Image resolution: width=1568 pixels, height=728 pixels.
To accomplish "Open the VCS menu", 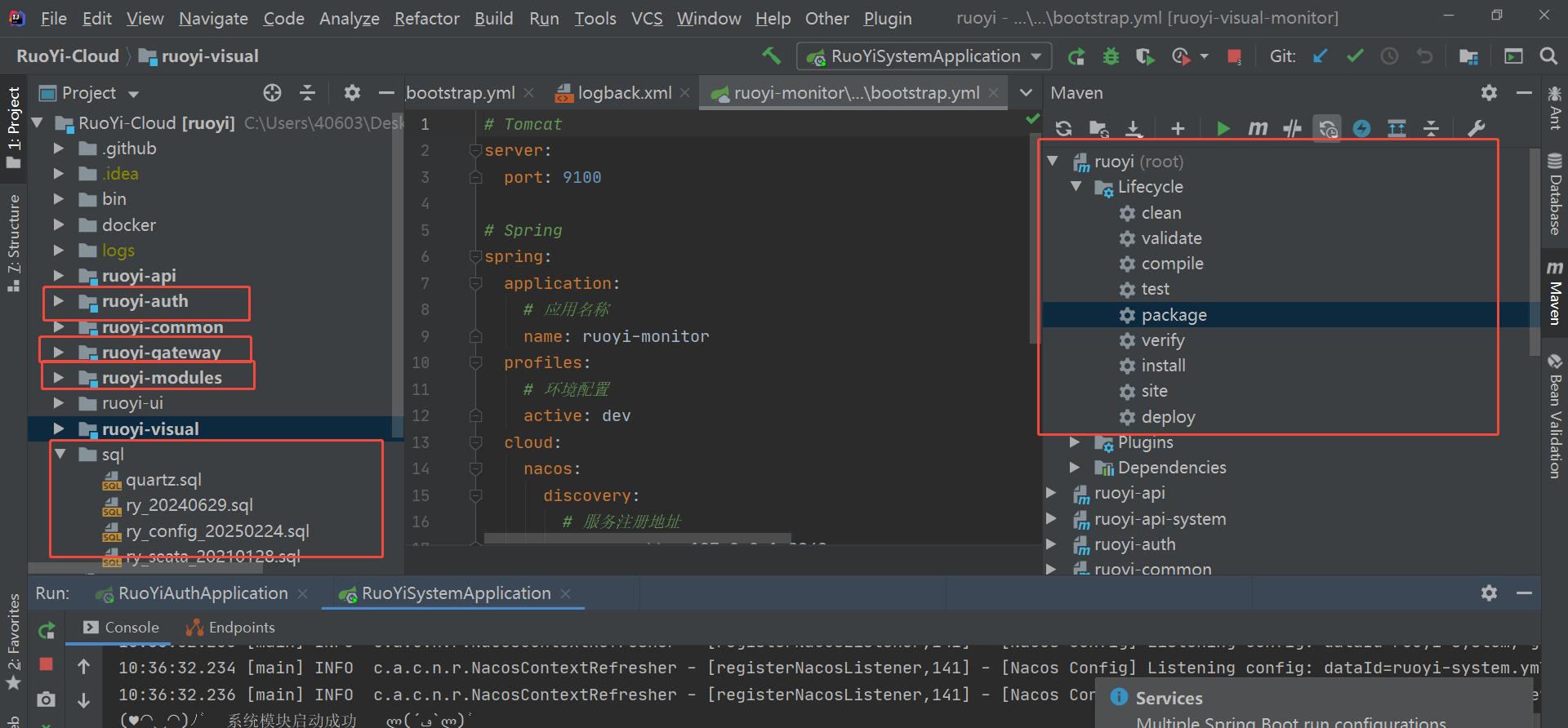I will (647, 18).
